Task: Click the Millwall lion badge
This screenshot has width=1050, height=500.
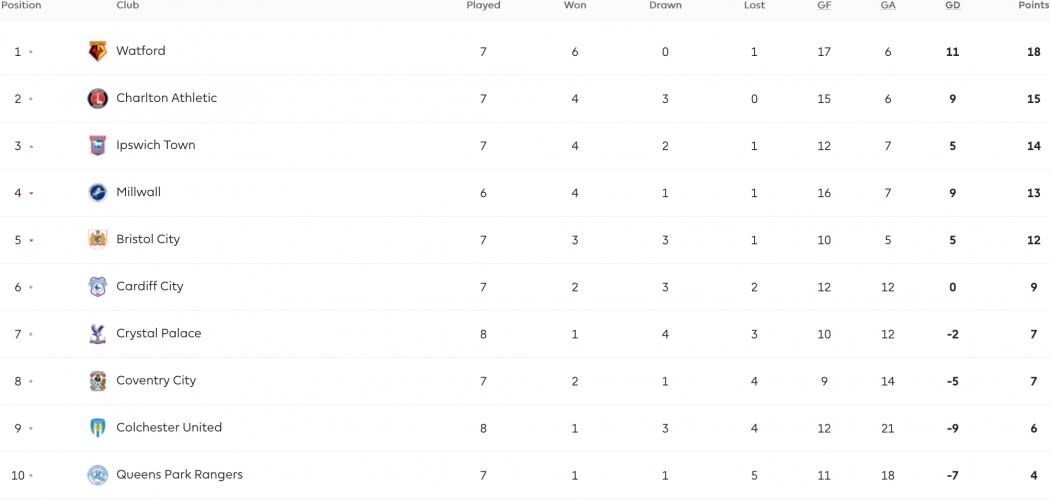Action: [x=98, y=193]
